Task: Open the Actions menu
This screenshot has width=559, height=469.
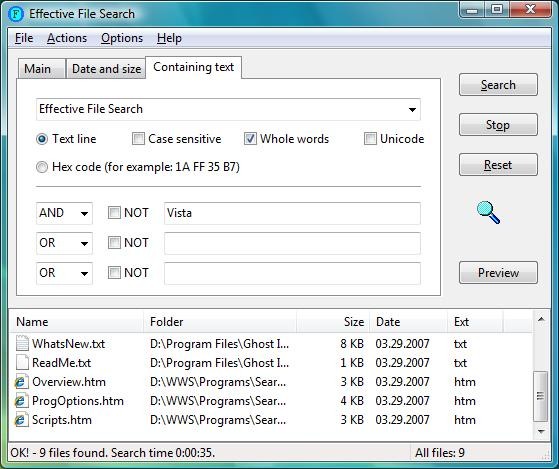Action: click(67, 38)
